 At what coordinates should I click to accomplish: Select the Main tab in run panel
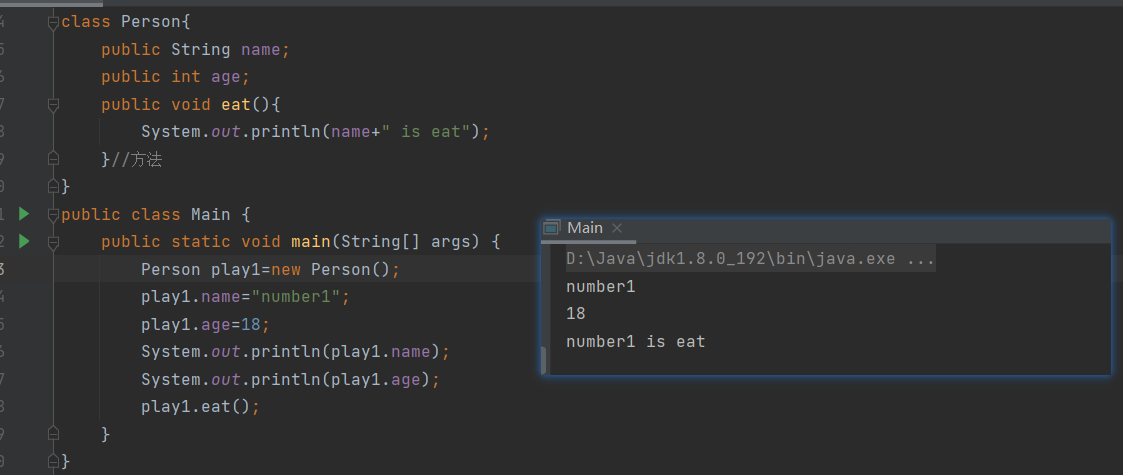[x=584, y=228]
